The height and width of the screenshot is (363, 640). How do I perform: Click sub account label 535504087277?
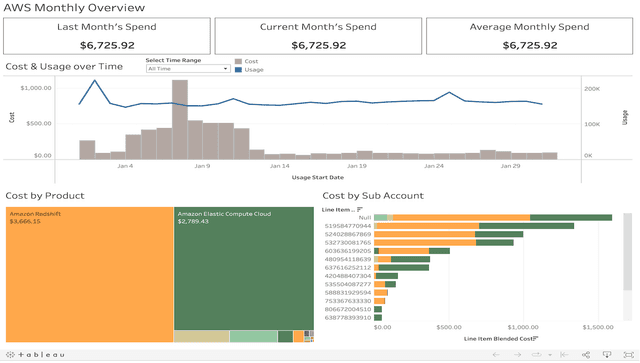[348, 284]
